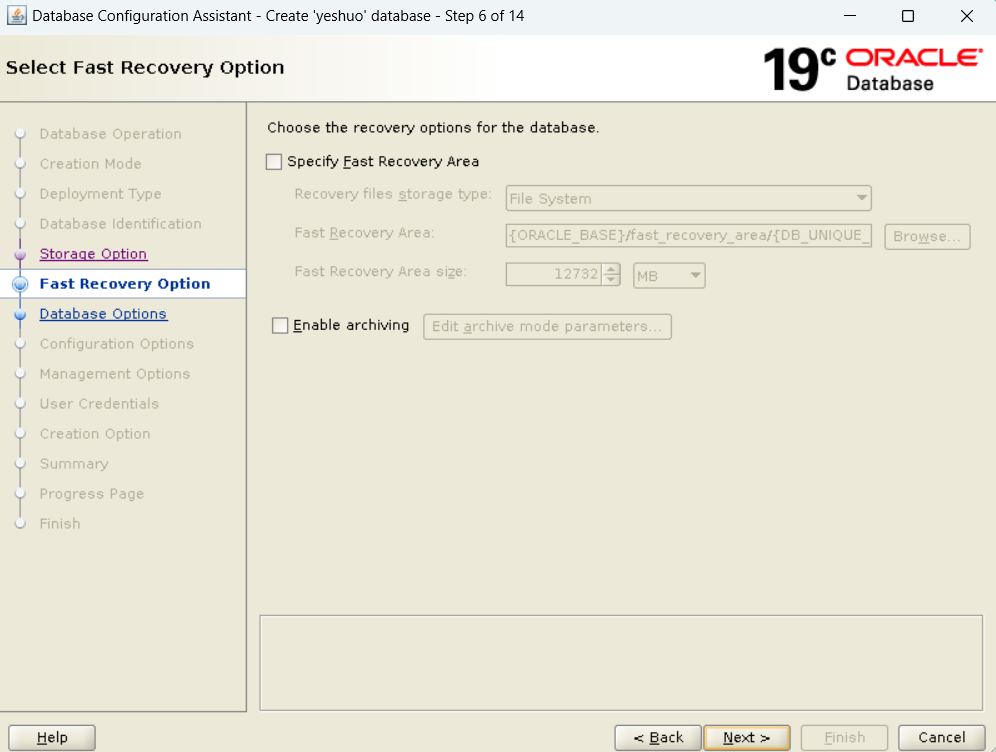This screenshot has height=752, width=996.
Task: Go to the Storage Option step
Action: point(93,254)
